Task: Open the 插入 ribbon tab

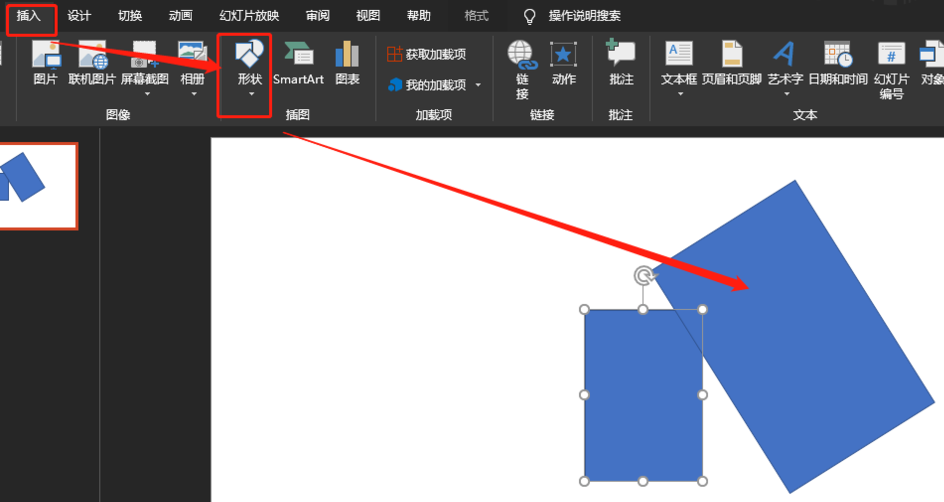Action: 28,16
